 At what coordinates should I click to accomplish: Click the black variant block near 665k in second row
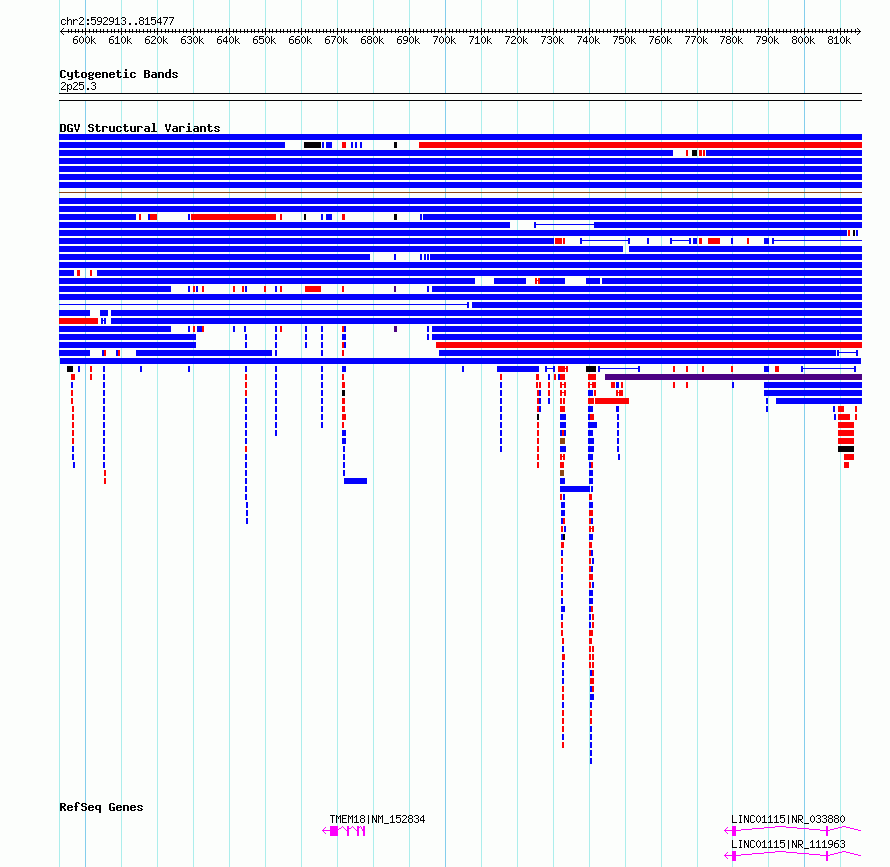[x=312, y=145]
